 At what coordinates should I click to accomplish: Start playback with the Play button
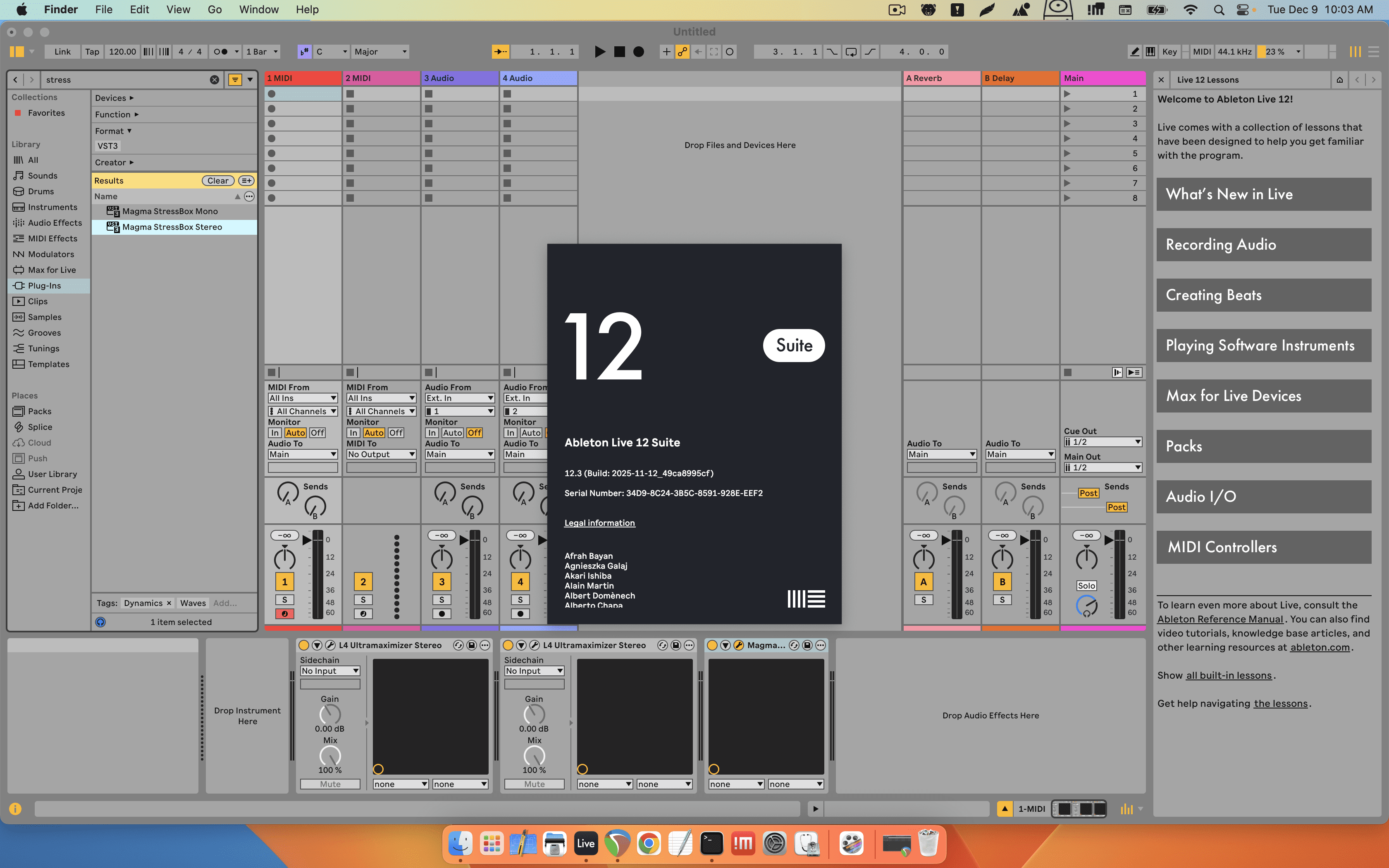point(600,51)
